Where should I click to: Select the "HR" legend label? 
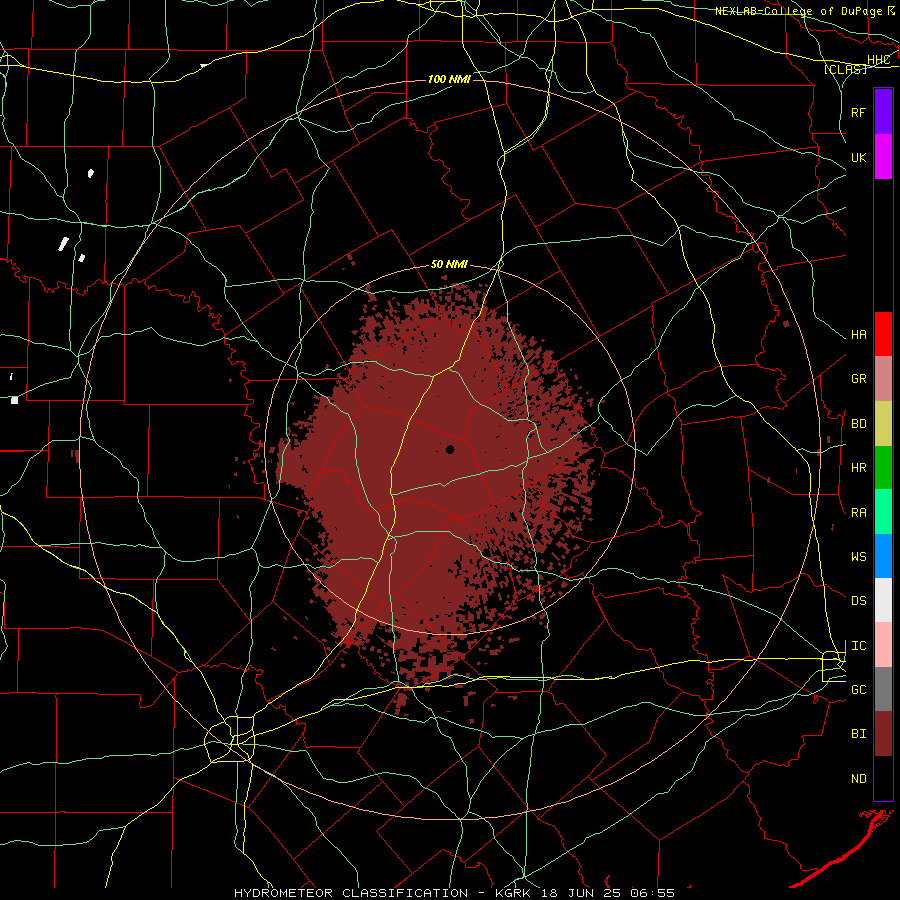point(858,468)
